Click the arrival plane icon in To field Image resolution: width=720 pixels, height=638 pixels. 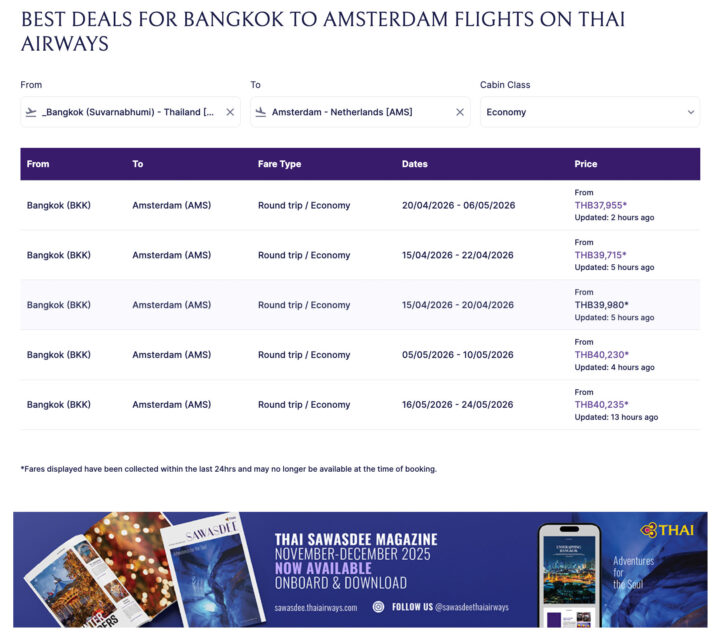click(x=261, y=112)
